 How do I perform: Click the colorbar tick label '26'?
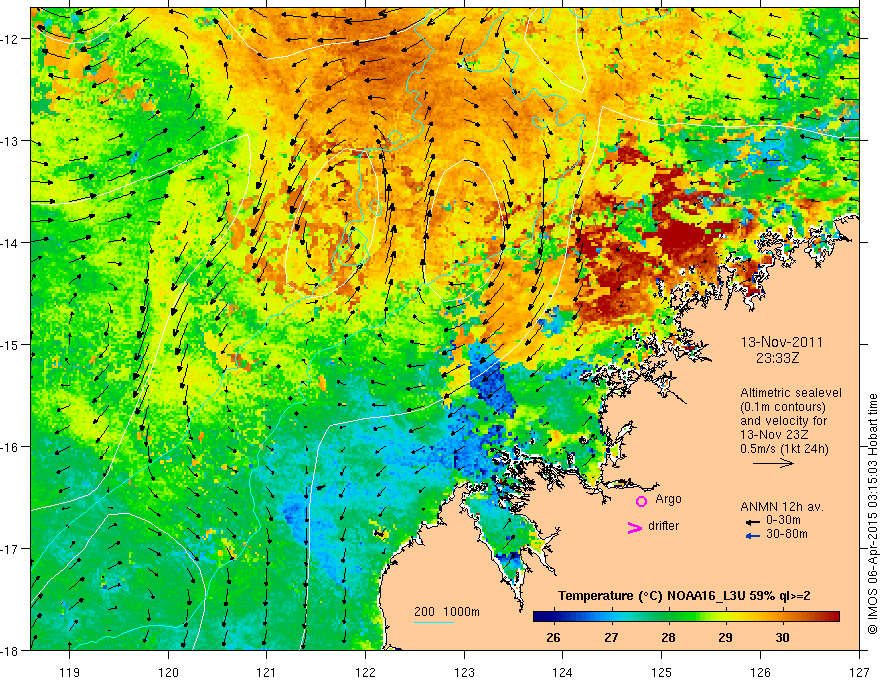[x=553, y=637]
